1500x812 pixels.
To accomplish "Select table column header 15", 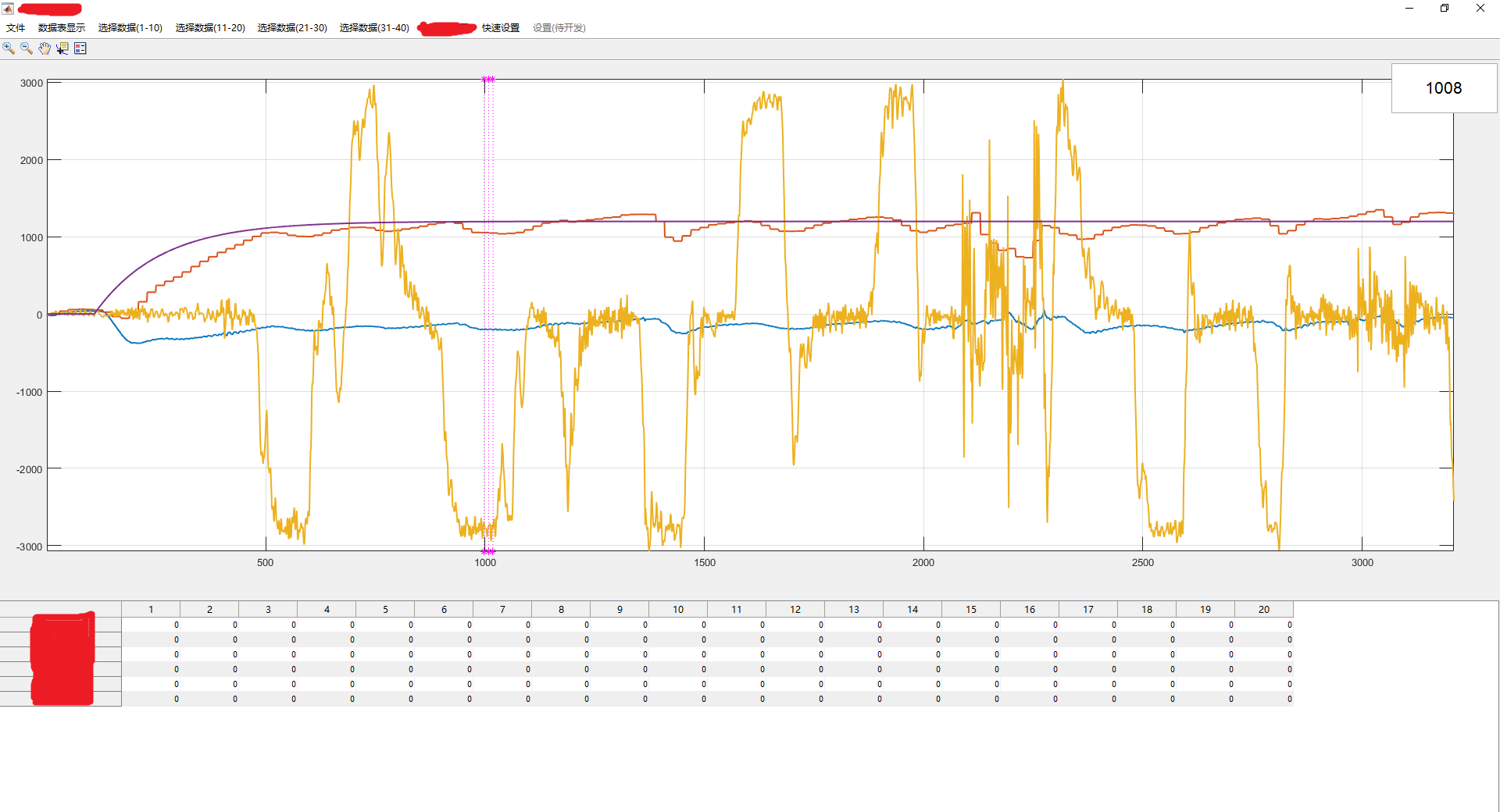I will [x=971, y=609].
